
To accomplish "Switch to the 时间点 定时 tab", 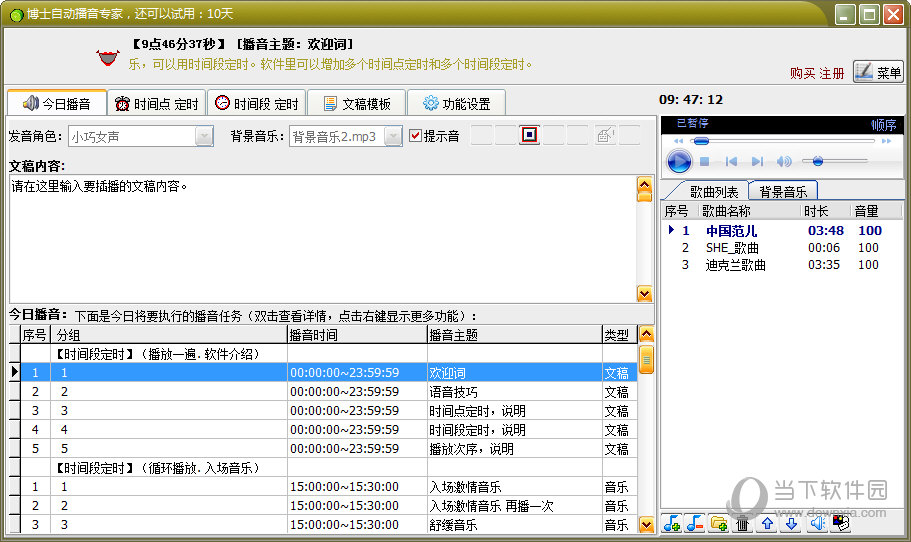I will click(157, 103).
